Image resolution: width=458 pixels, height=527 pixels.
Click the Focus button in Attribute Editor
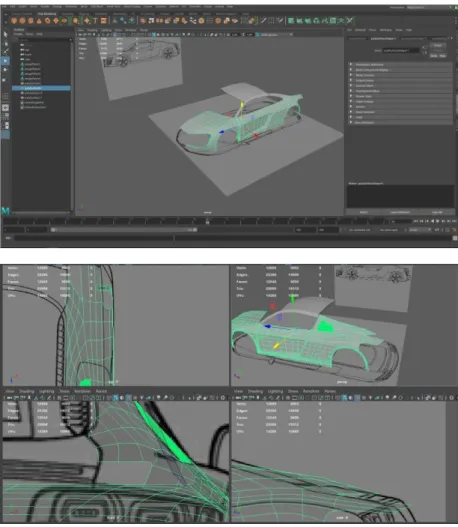[x=438, y=45]
